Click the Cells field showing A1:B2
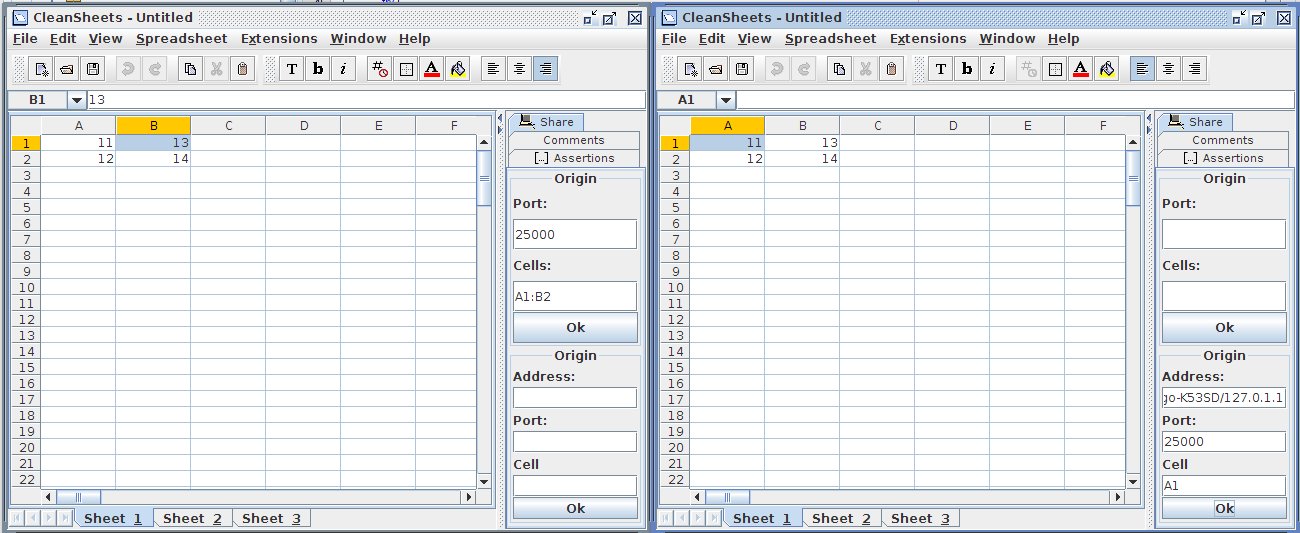Image resolution: width=1300 pixels, height=533 pixels. point(575,296)
